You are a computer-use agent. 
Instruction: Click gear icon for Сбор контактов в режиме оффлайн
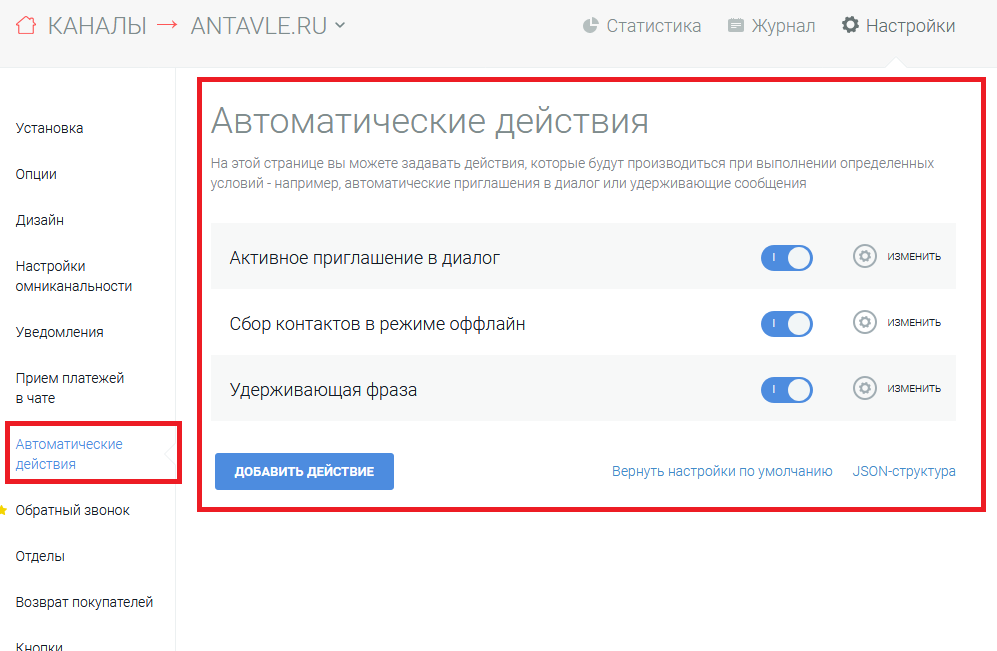click(865, 322)
